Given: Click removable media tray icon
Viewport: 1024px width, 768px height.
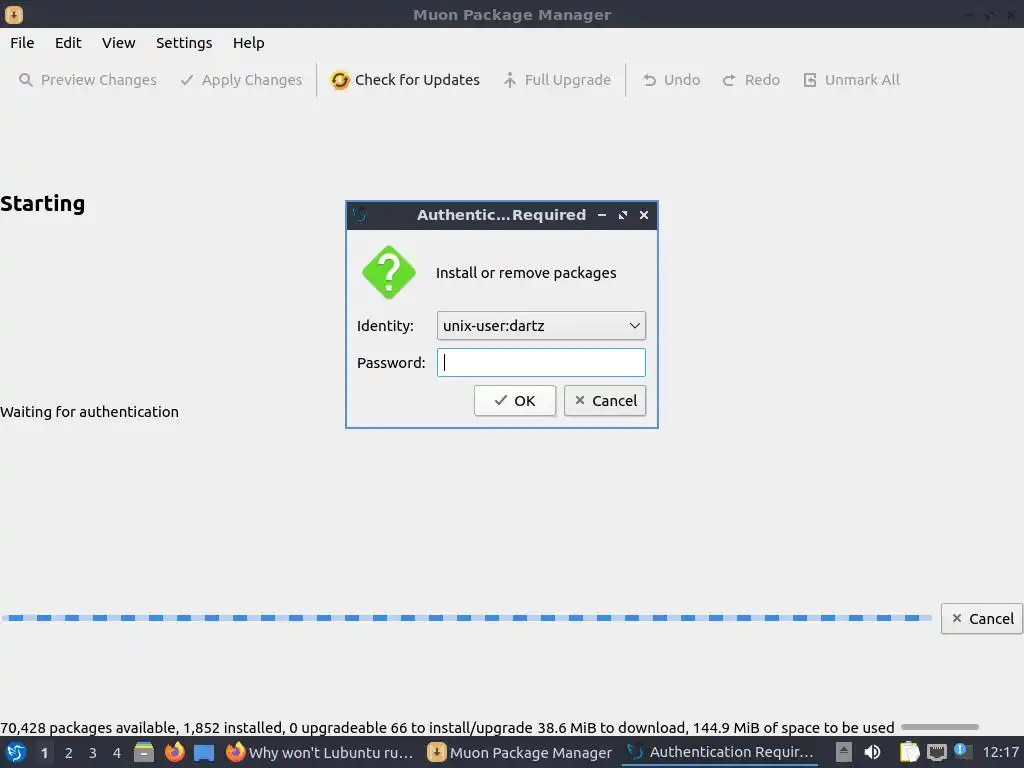Looking at the screenshot, I should pos(844,752).
